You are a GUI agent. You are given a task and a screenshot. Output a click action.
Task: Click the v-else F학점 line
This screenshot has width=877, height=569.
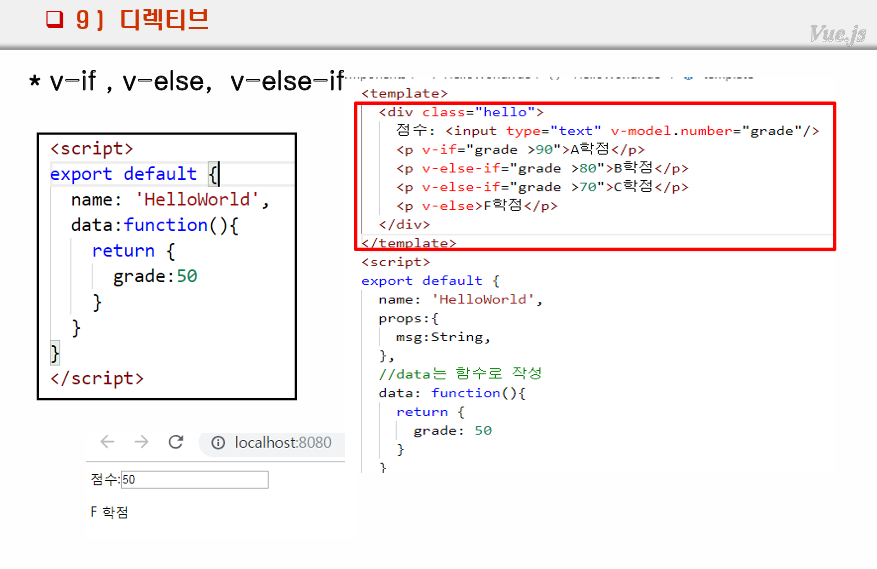click(x=477, y=206)
